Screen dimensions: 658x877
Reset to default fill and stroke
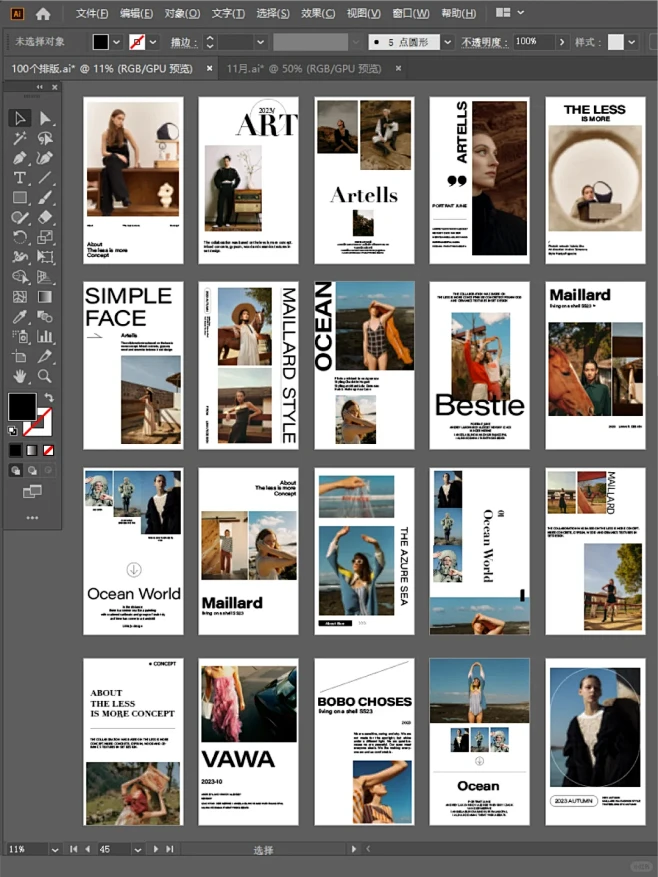coord(13,431)
